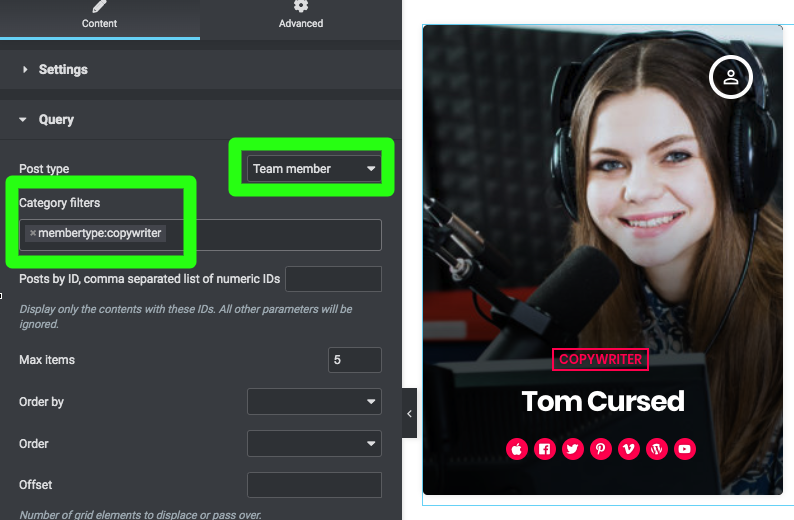Focus the Posts by ID input
This screenshot has width=794, height=520.
click(333, 279)
